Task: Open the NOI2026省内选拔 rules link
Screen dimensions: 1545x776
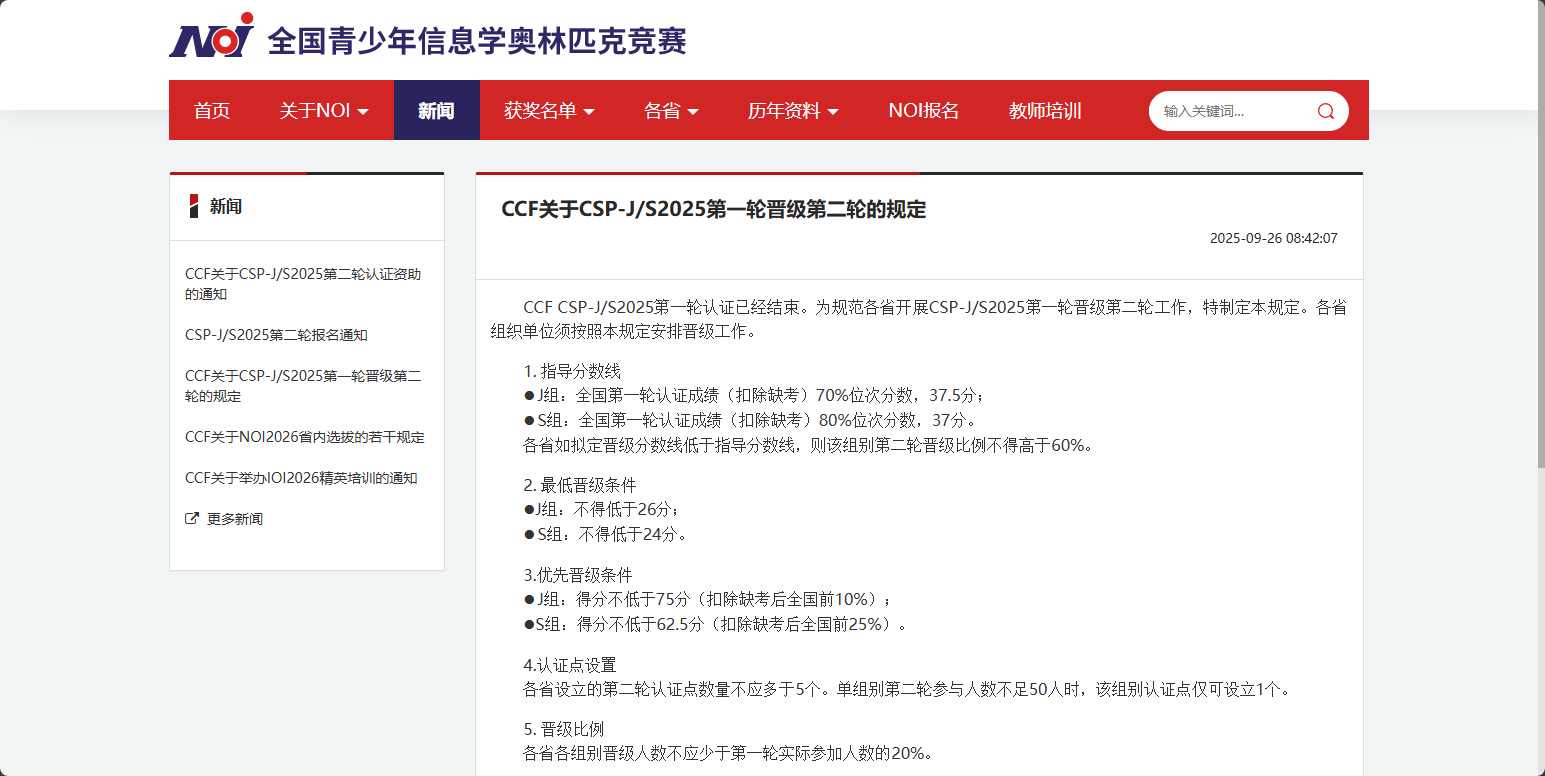Action: 305,437
